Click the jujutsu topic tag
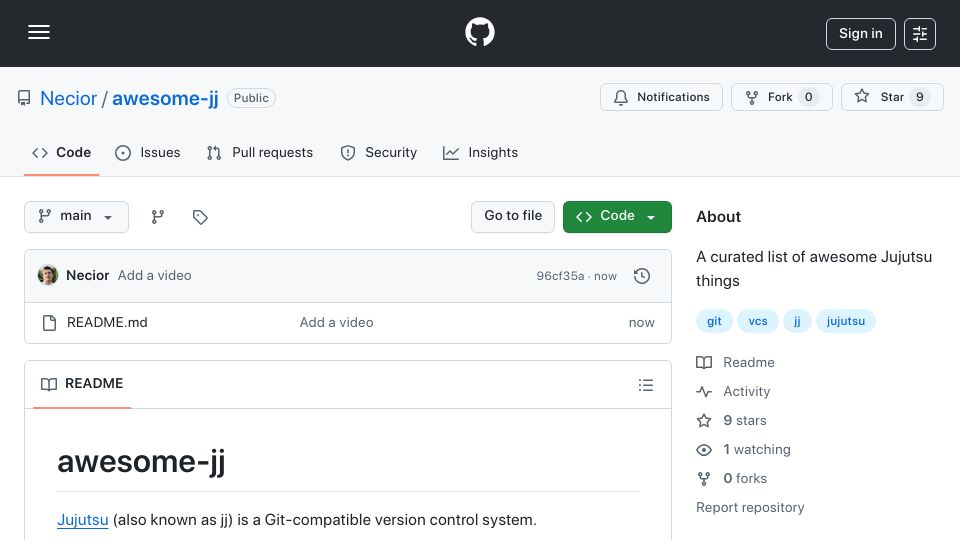The width and height of the screenshot is (960, 540). [846, 321]
